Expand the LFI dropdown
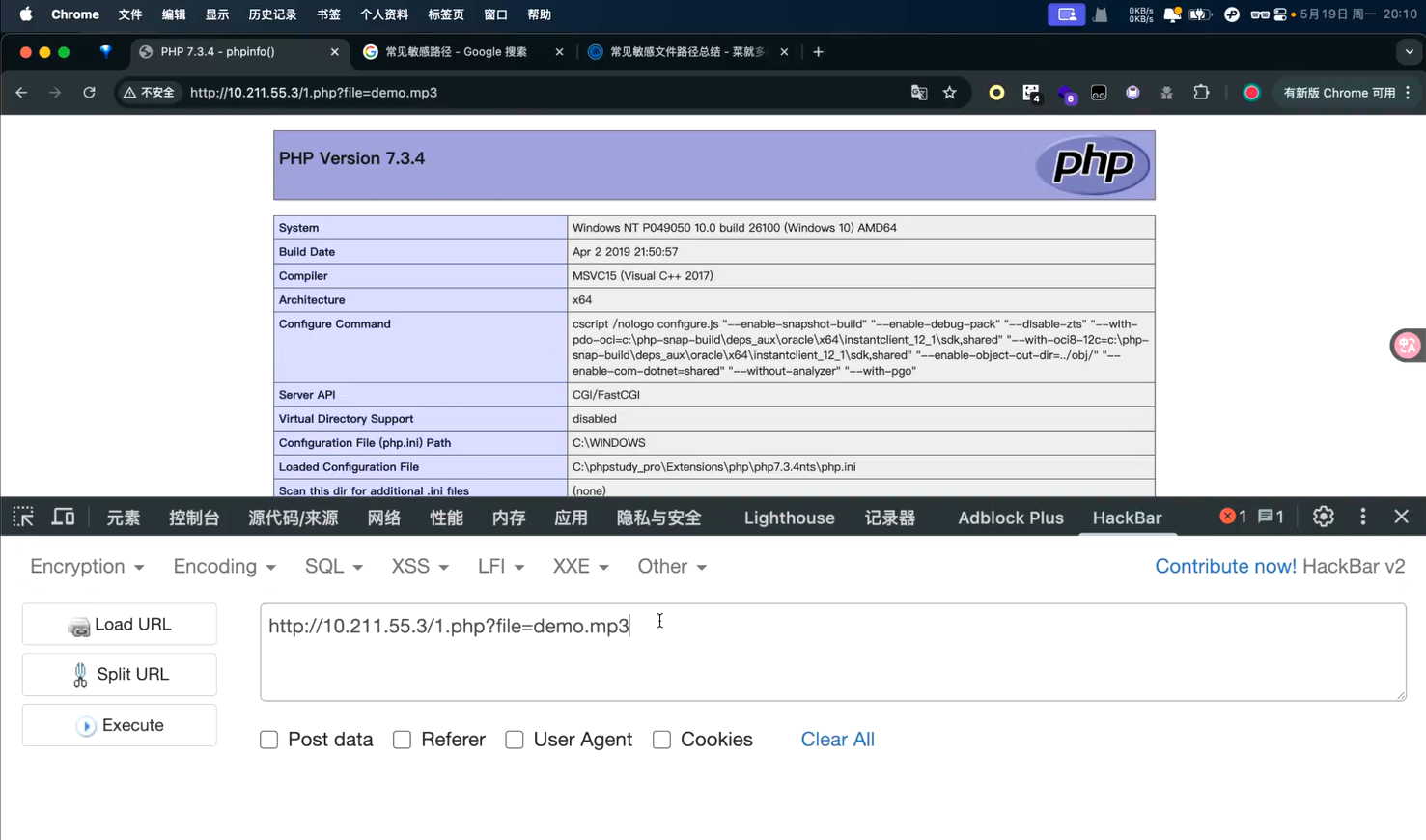This screenshot has height=840, width=1426. [x=500, y=567]
